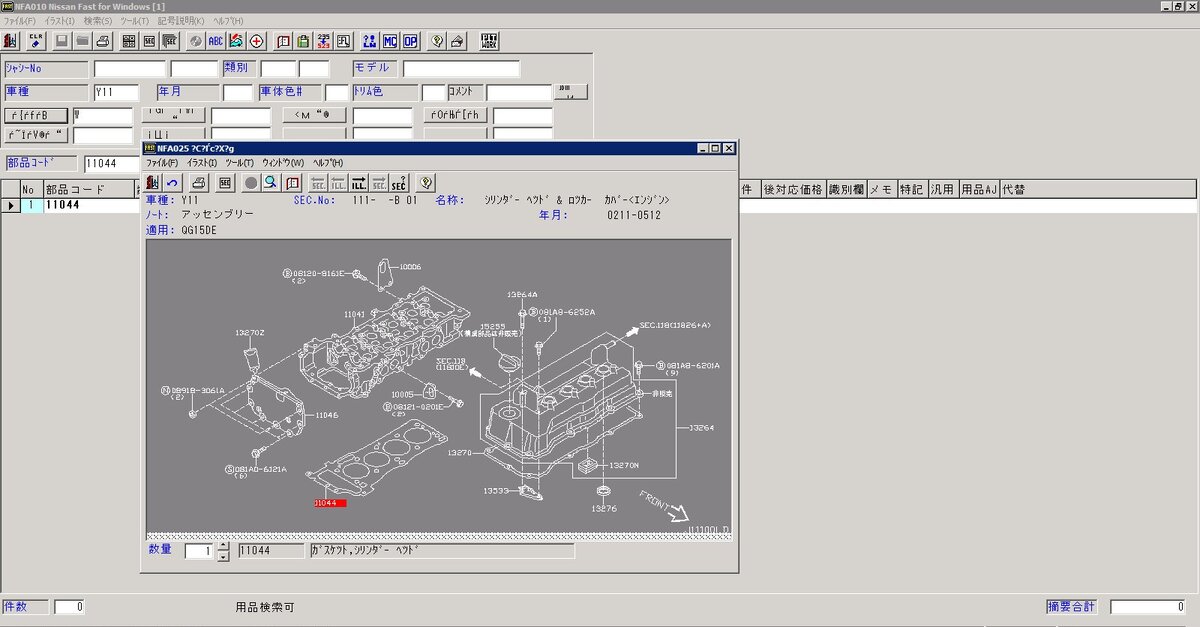
Task: Click the CLR clear icon in main toolbar
Action: (x=36, y=41)
